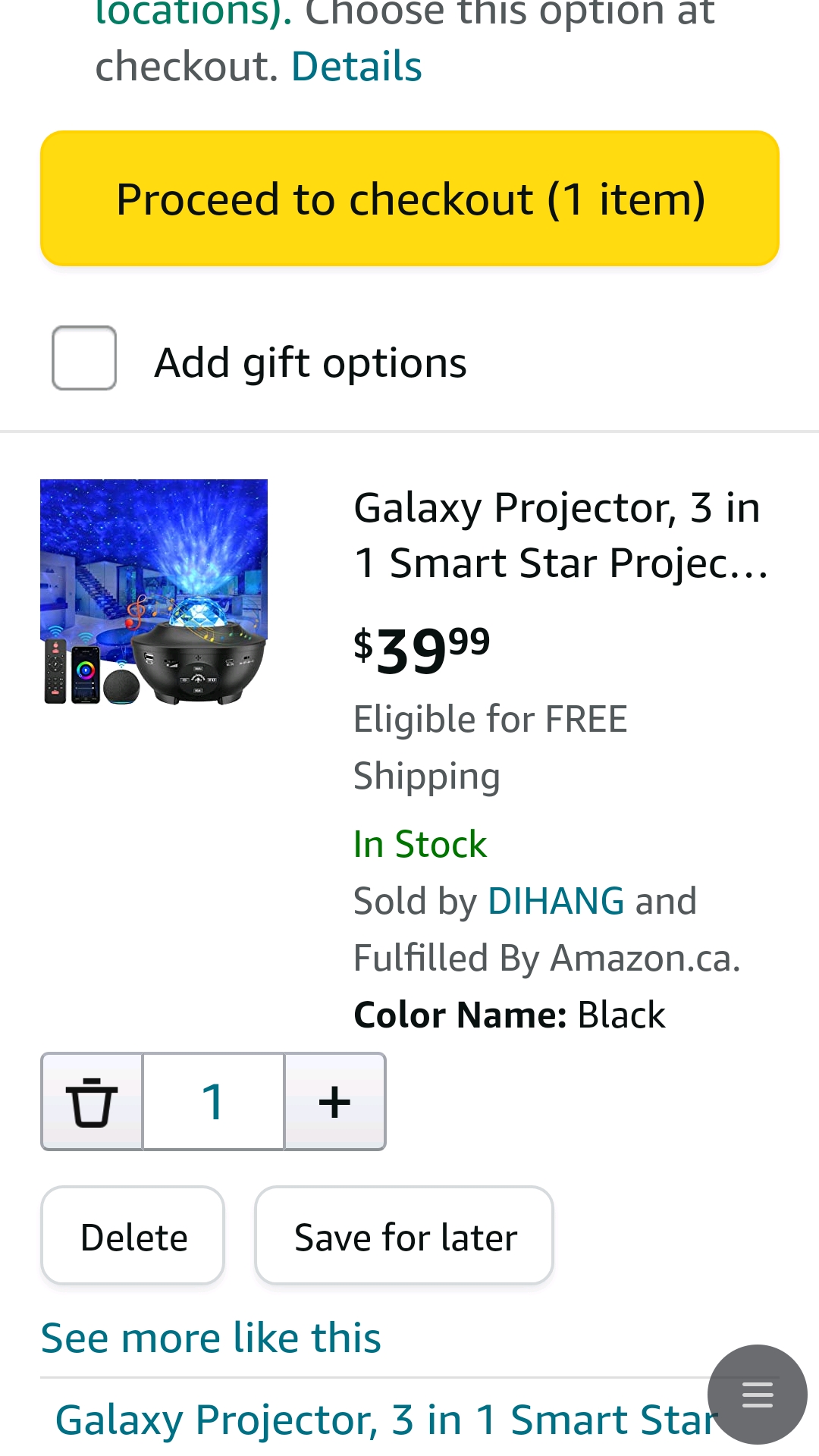
Task: Tap the trash can icon in quantity stepper
Action: tap(92, 1102)
